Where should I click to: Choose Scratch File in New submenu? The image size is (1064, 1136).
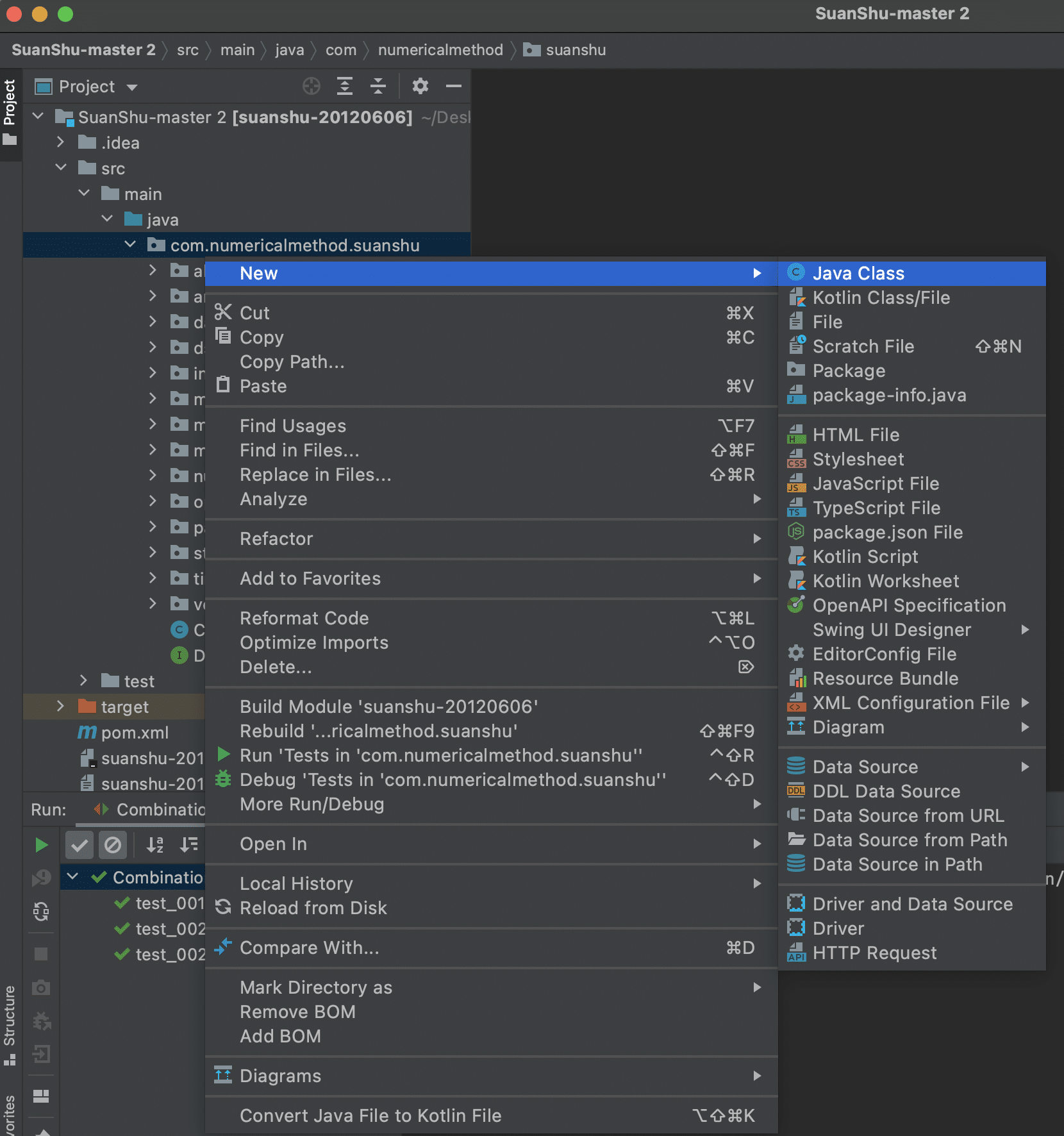(x=912, y=346)
